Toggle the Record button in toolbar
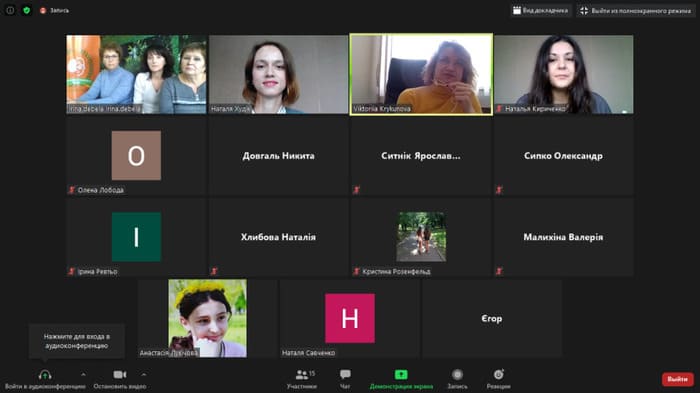This screenshot has height=393, width=700. pos(457,374)
